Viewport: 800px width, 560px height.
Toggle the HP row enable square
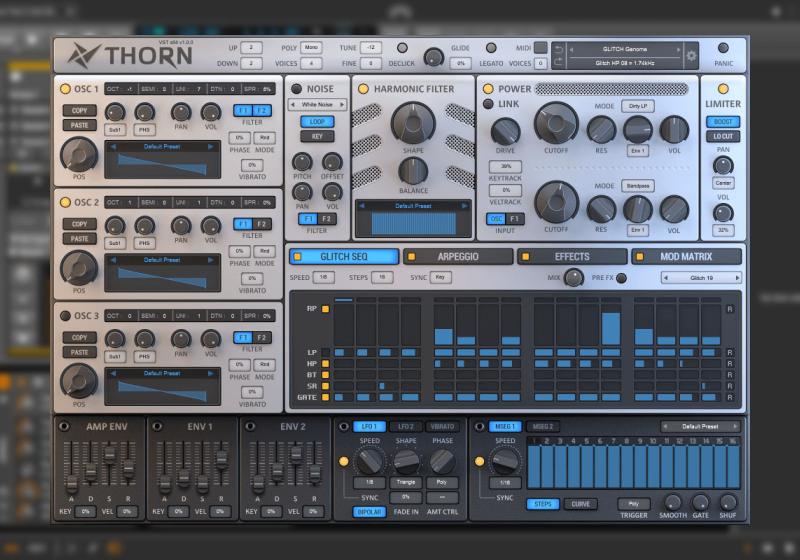(325, 364)
